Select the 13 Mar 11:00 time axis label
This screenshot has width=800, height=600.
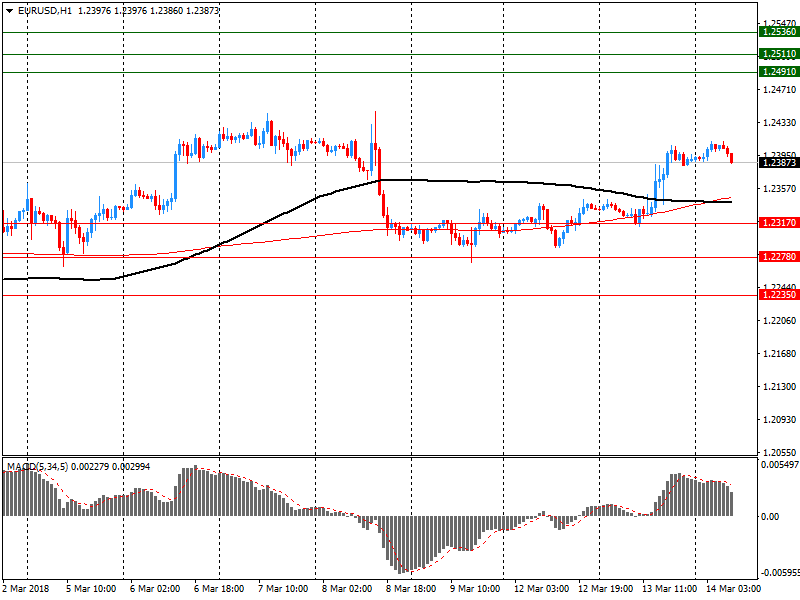coord(669,589)
